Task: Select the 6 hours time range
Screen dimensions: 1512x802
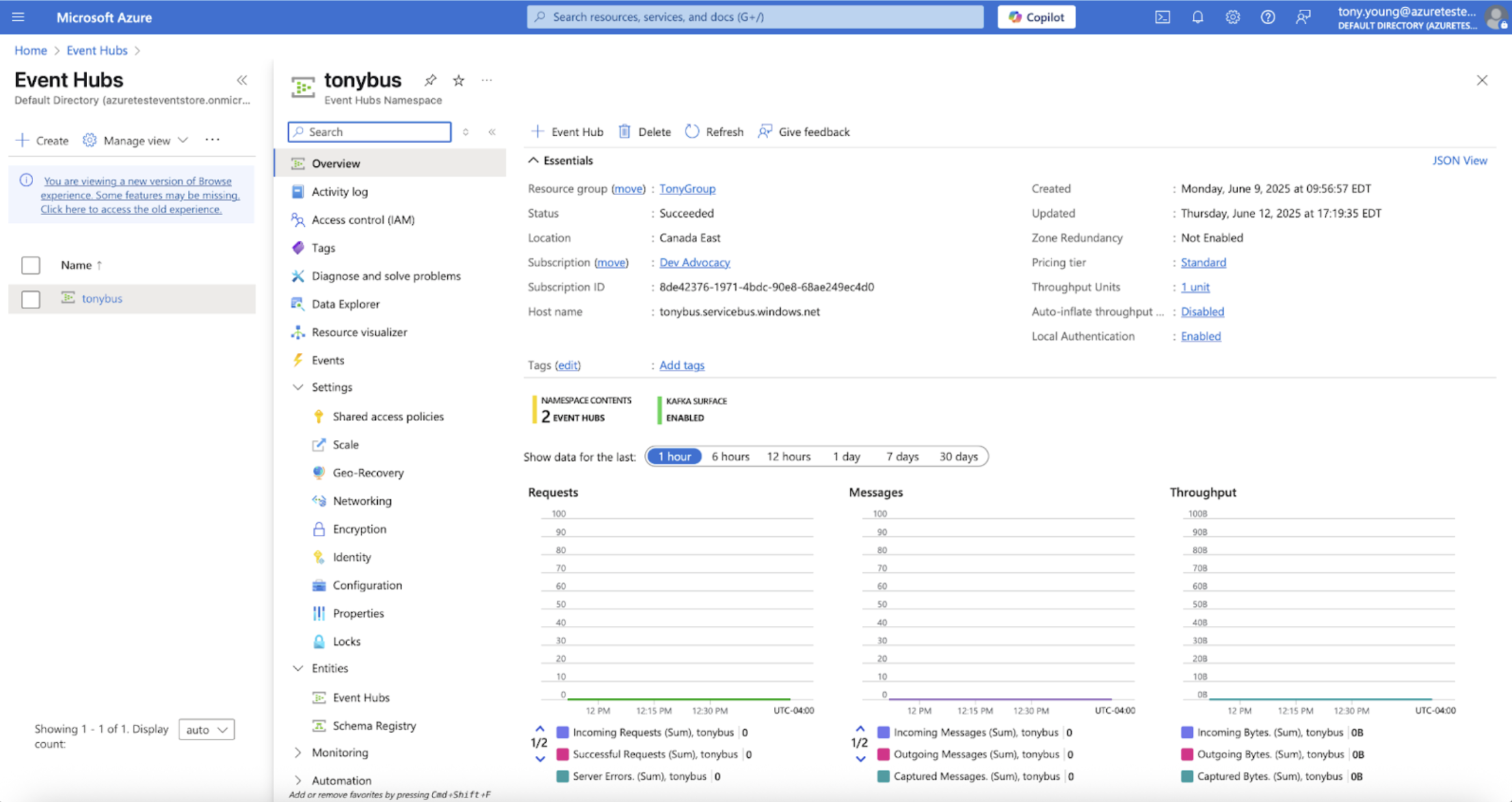Action: (x=730, y=456)
